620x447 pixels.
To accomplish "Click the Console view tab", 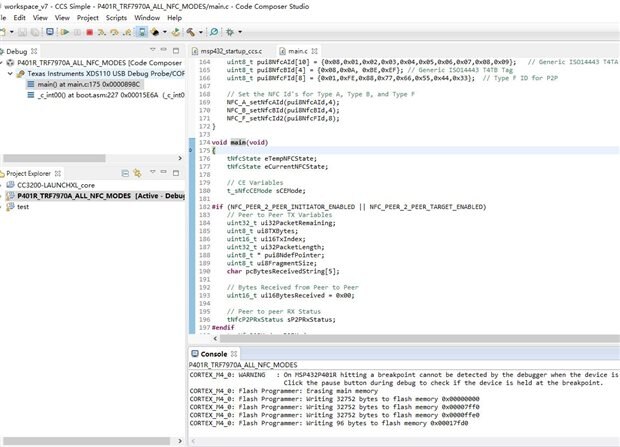I will pos(212,354).
